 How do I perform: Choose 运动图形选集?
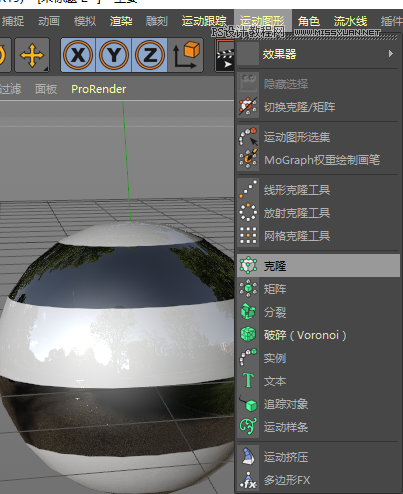[x=318, y=137]
